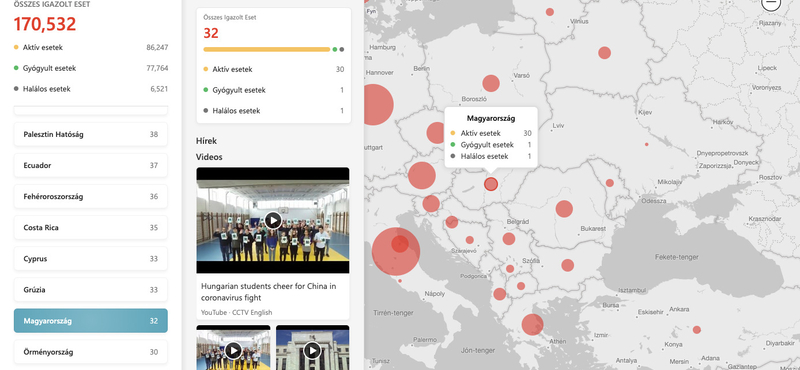Screen dimensions: 800x370
Task: Open the Hungarian students cheer for China link
Action: (x=268, y=292)
